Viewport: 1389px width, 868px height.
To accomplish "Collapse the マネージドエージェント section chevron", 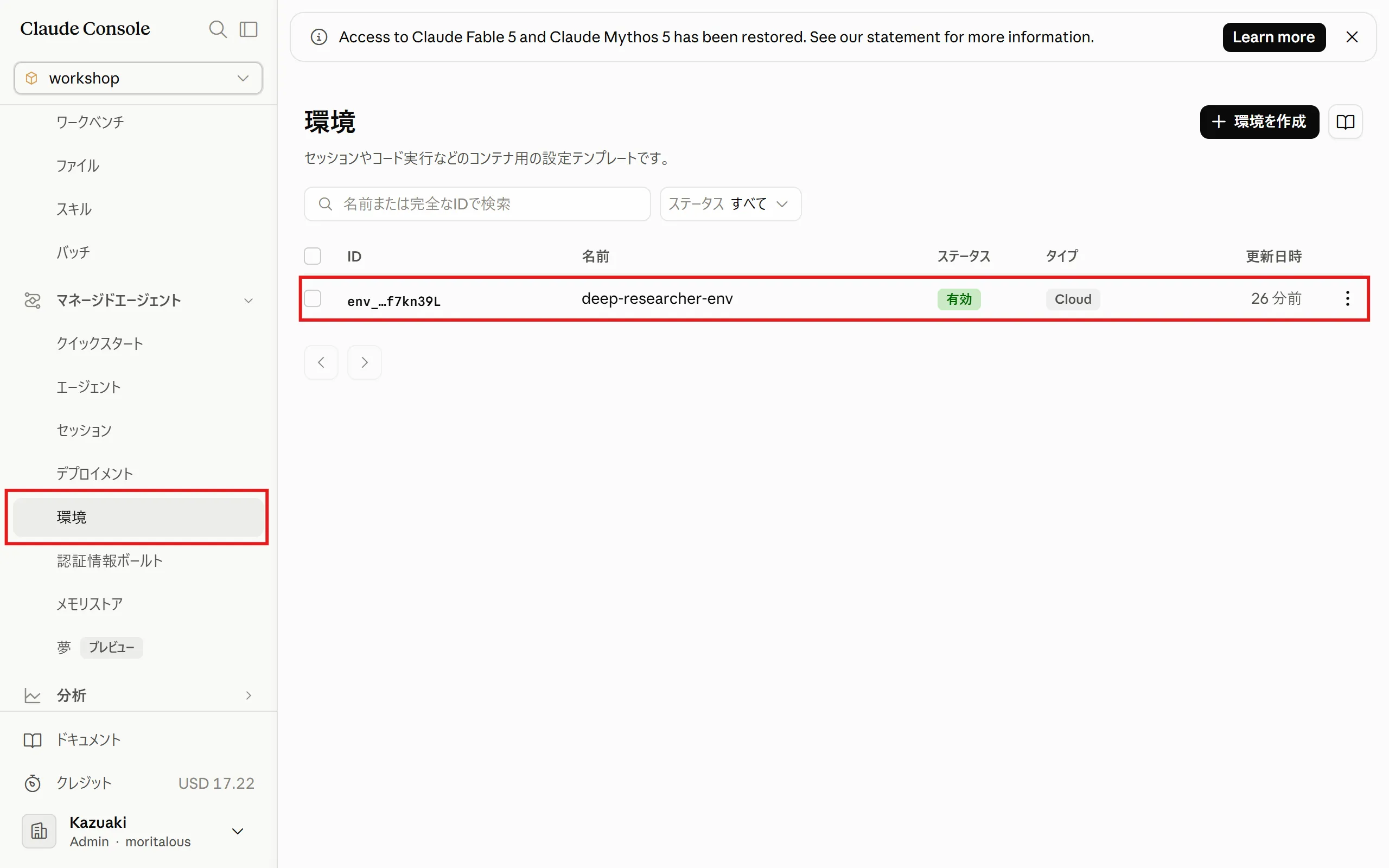I will click(249, 300).
